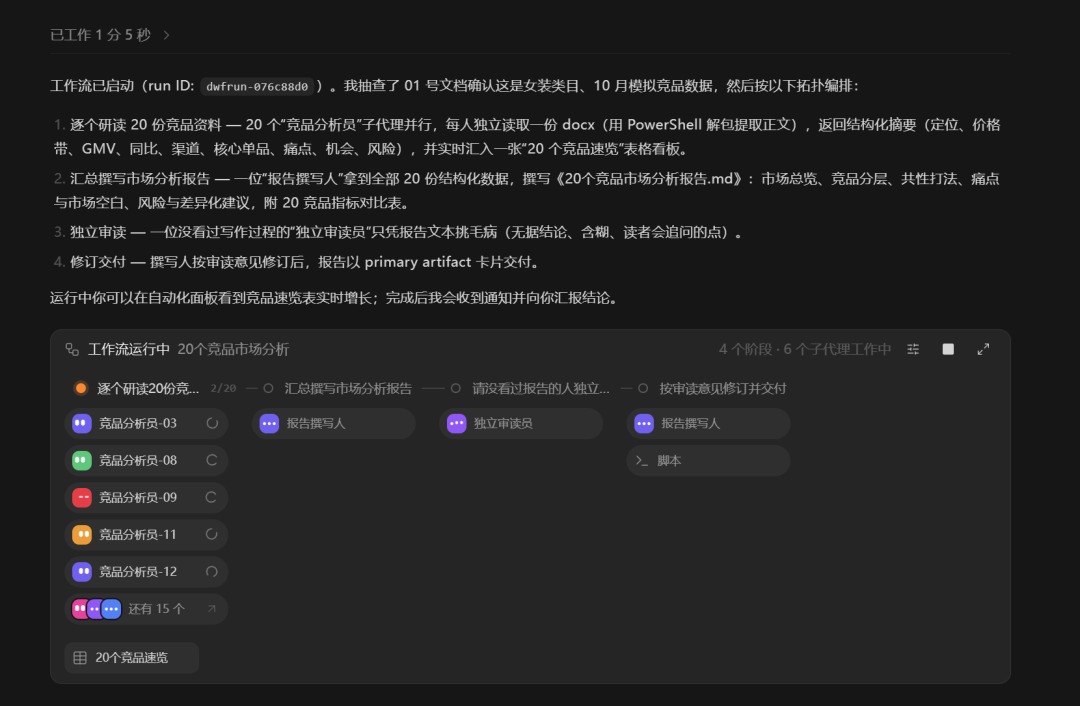Click the loading spinner on 竞品分析员-11

coord(211,534)
